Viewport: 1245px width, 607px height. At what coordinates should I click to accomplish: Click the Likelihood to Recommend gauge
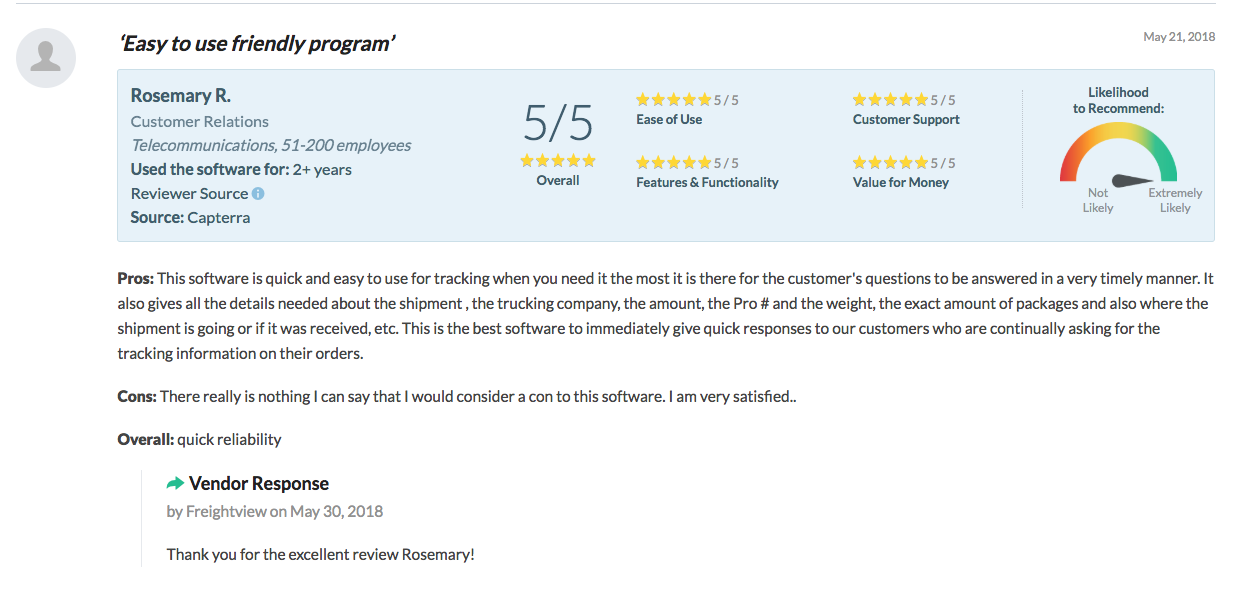click(x=1118, y=153)
